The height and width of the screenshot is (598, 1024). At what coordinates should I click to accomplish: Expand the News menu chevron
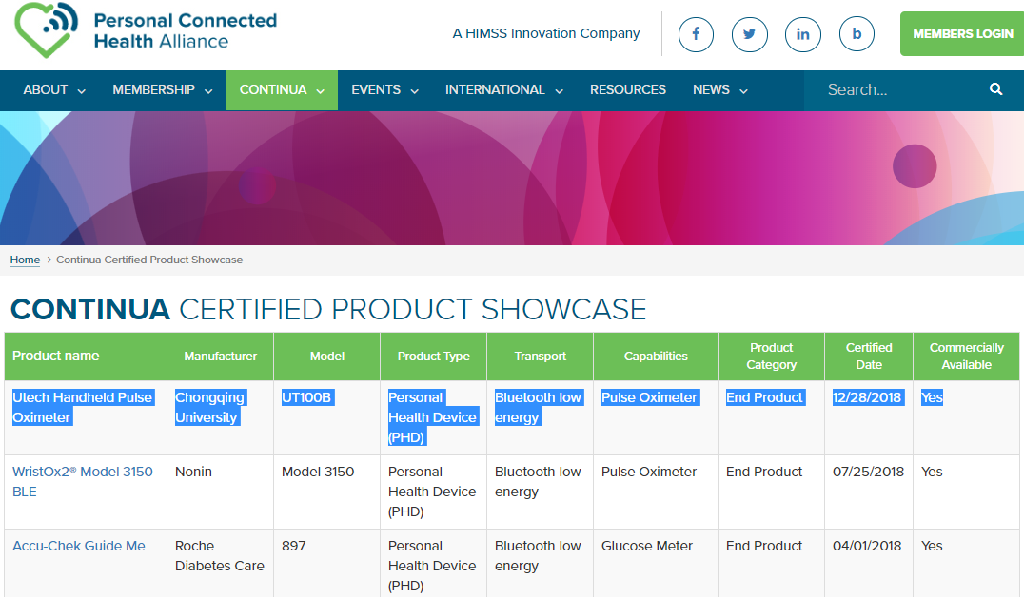[x=743, y=91]
